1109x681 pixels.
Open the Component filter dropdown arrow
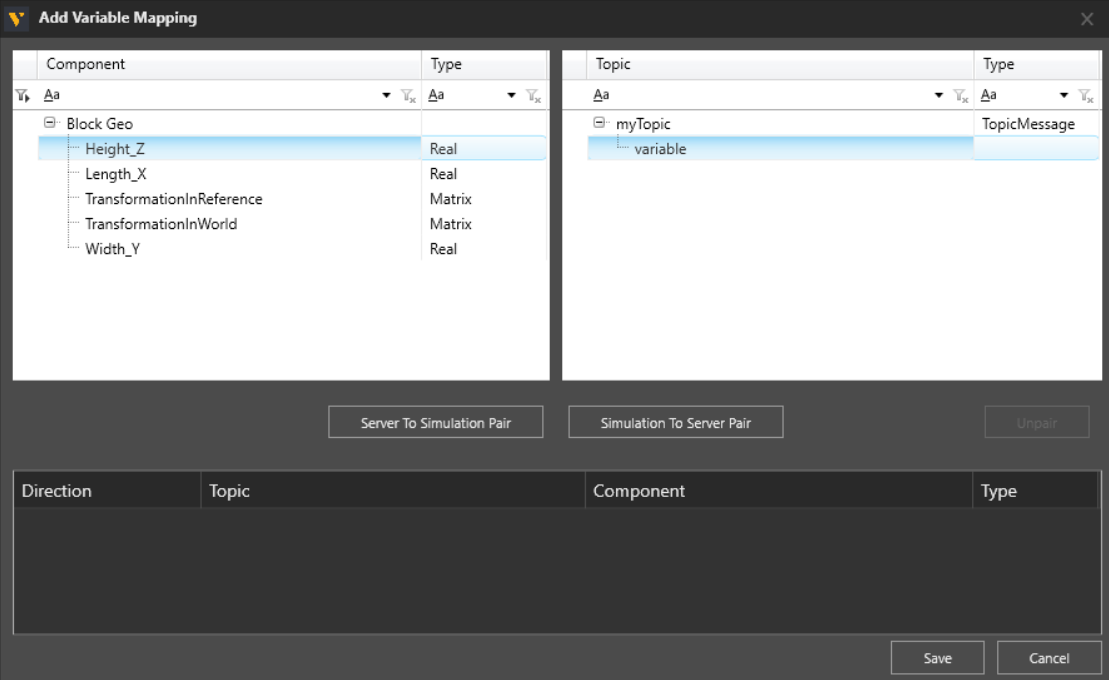pos(387,95)
